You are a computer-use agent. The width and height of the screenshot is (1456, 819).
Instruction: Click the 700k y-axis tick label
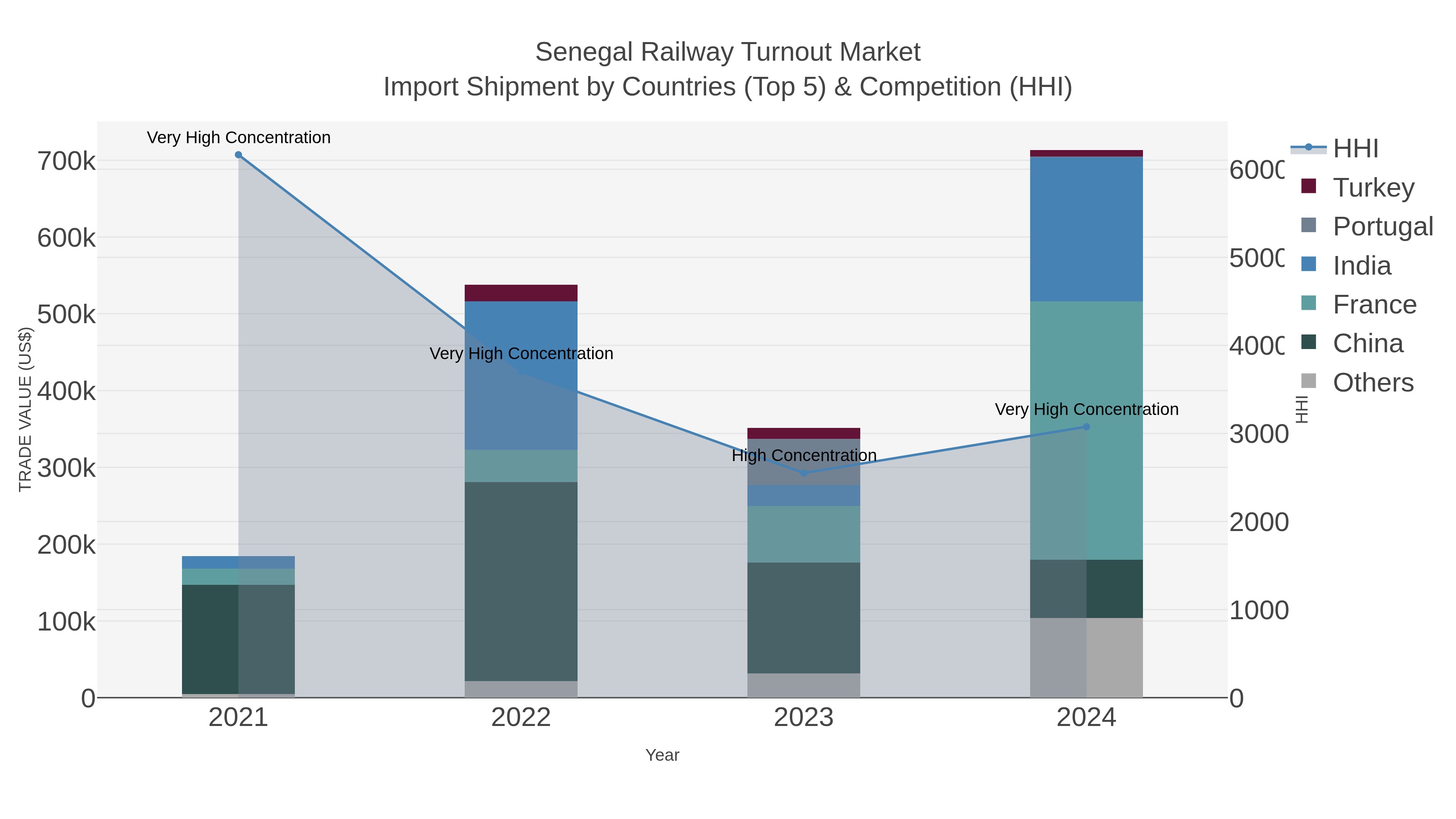pyautogui.click(x=67, y=162)
